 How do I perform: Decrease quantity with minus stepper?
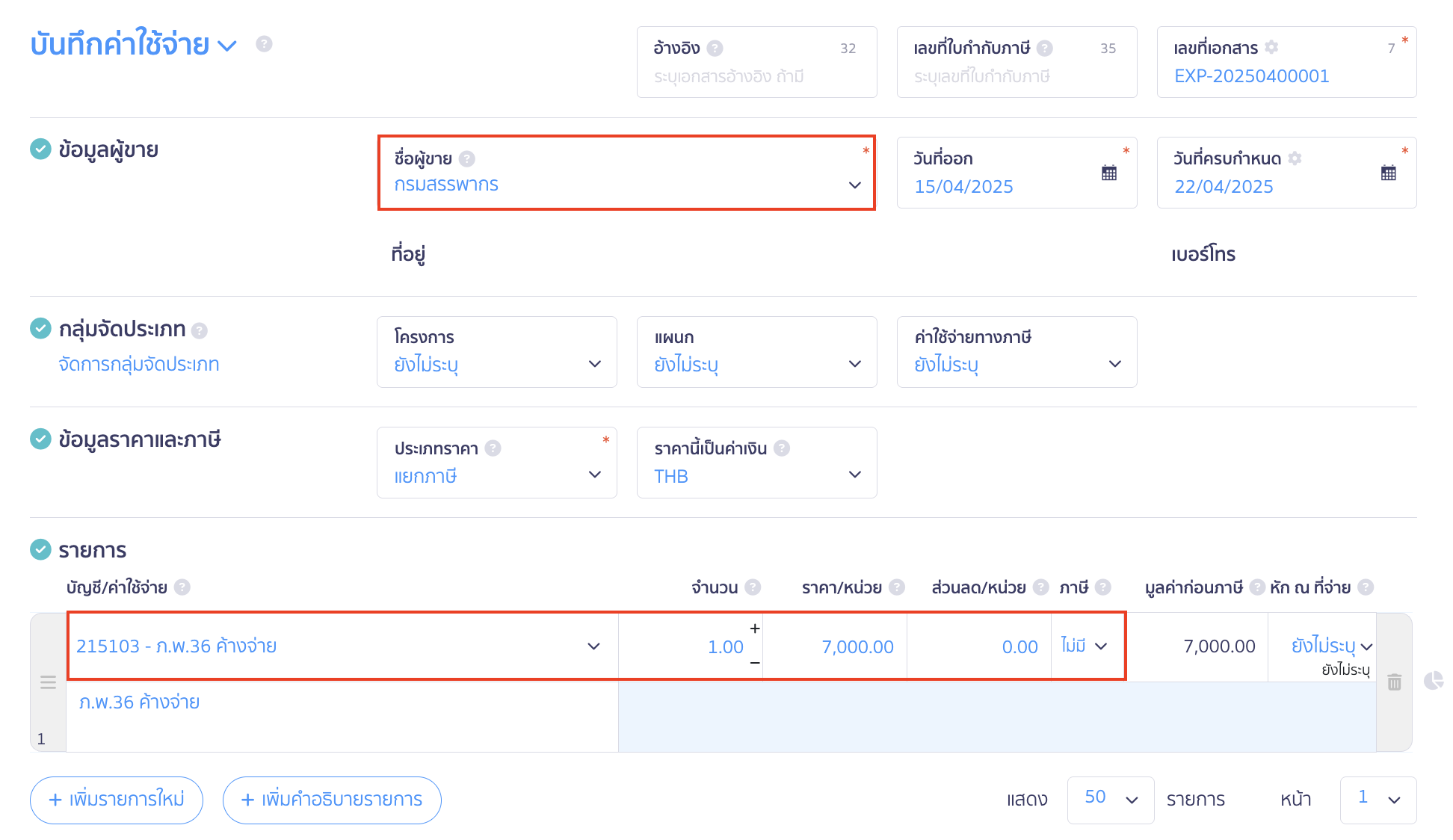(755, 663)
